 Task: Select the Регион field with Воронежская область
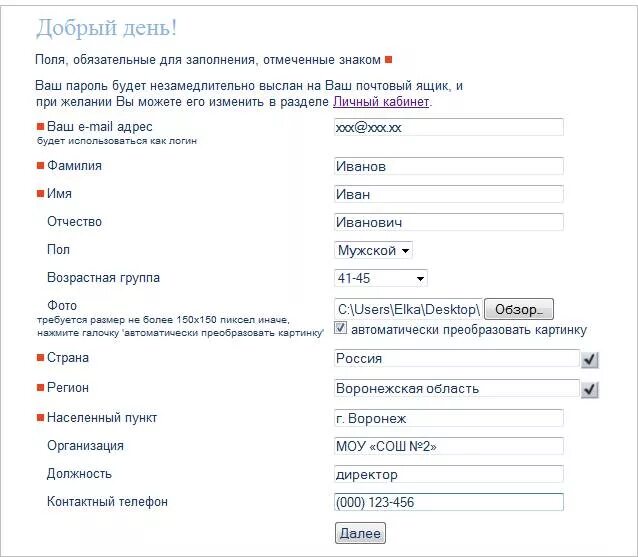pos(457,389)
